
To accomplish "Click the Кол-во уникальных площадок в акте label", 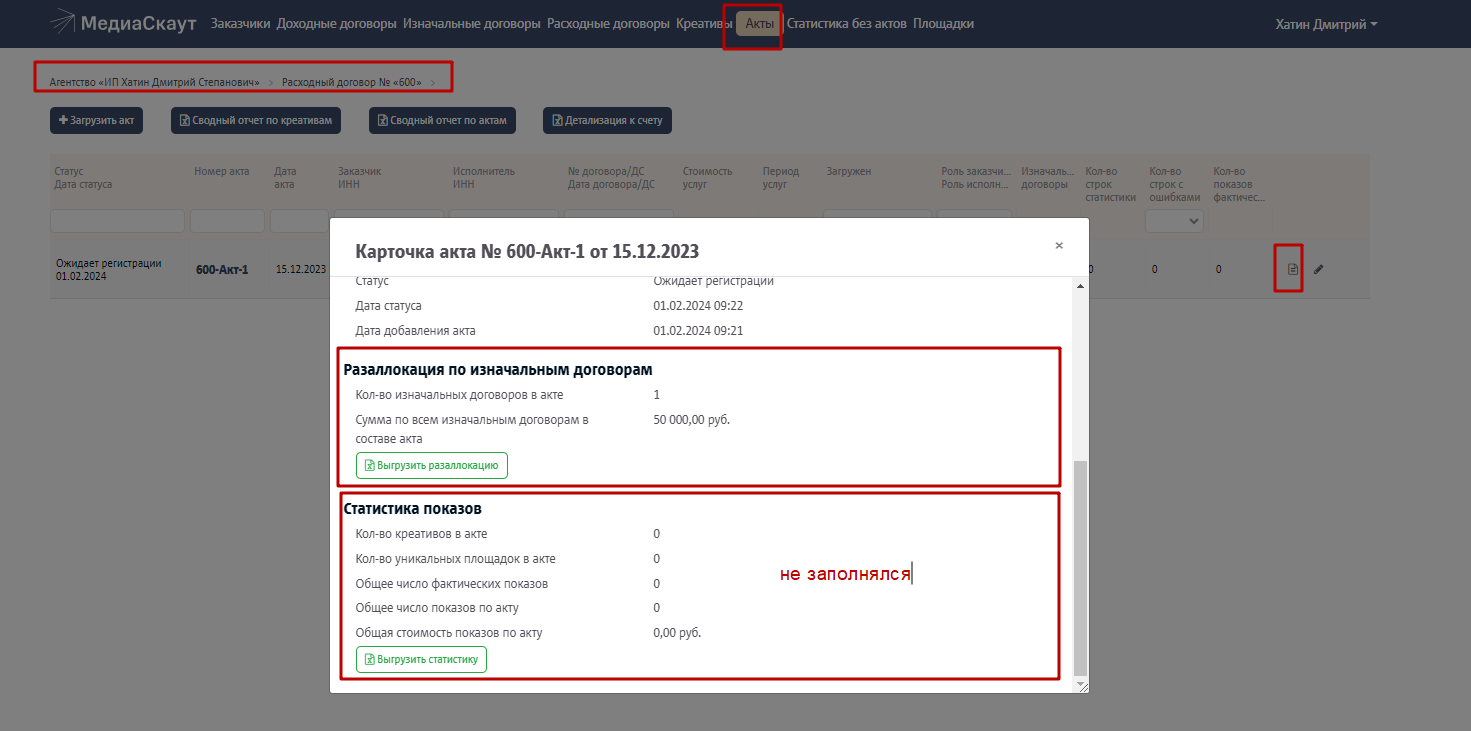I will [456, 559].
